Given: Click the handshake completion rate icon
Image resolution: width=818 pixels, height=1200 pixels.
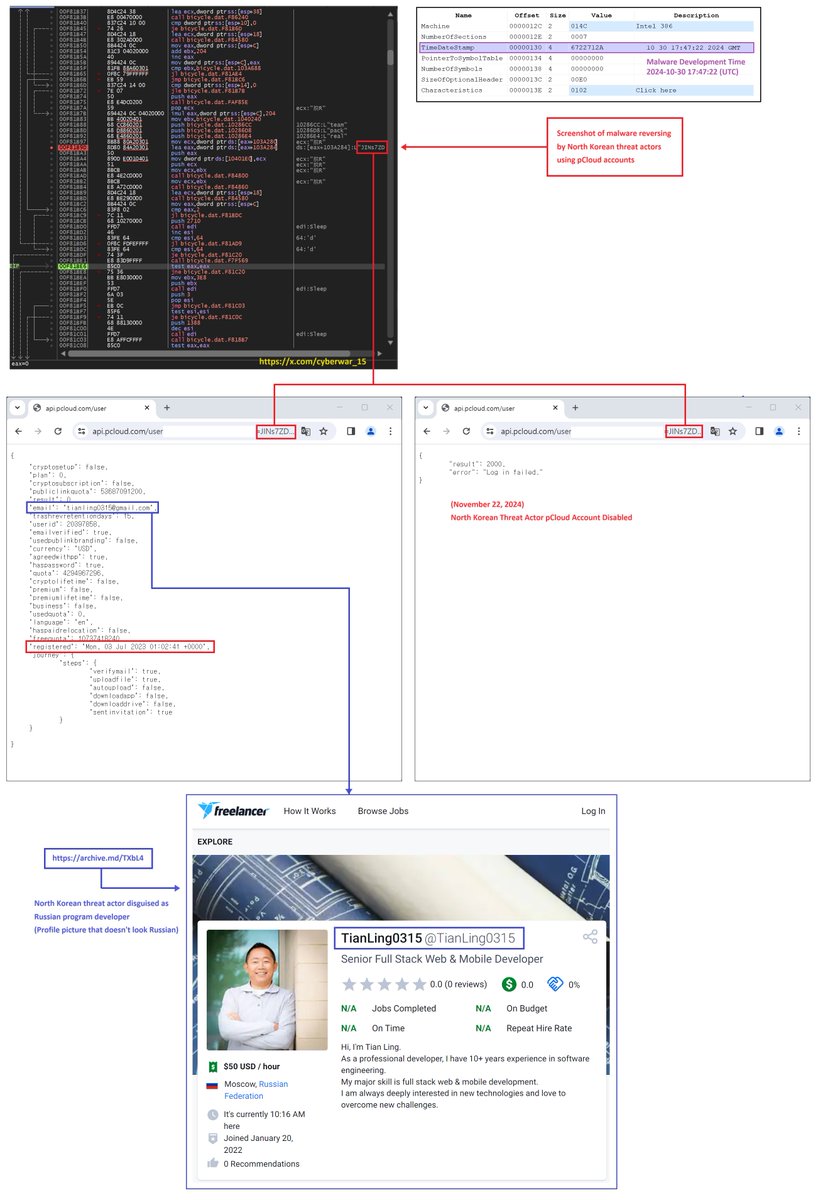Looking at the screenshot, I should coord(556,984).
